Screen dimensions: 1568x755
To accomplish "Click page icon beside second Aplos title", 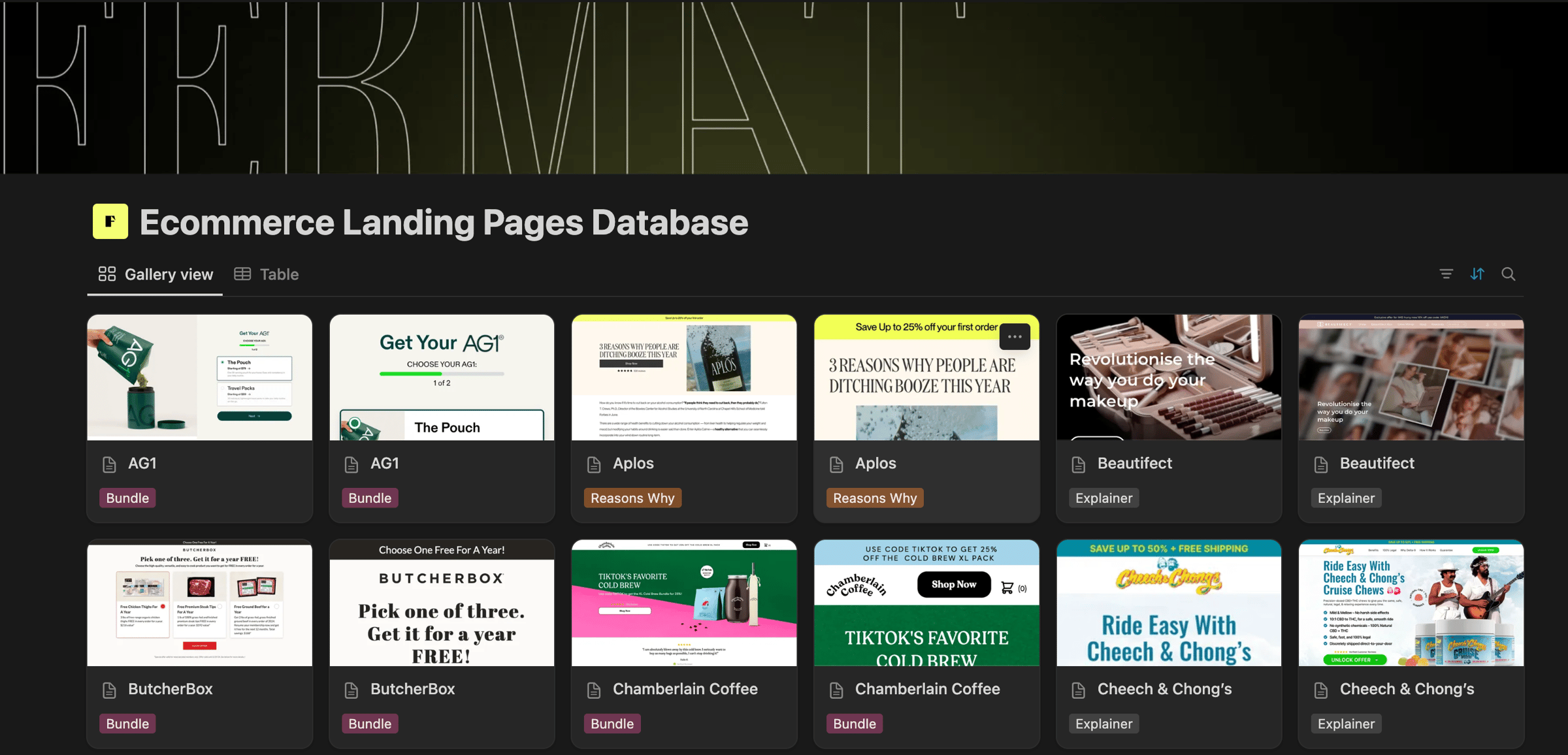I will pos(836,464).
